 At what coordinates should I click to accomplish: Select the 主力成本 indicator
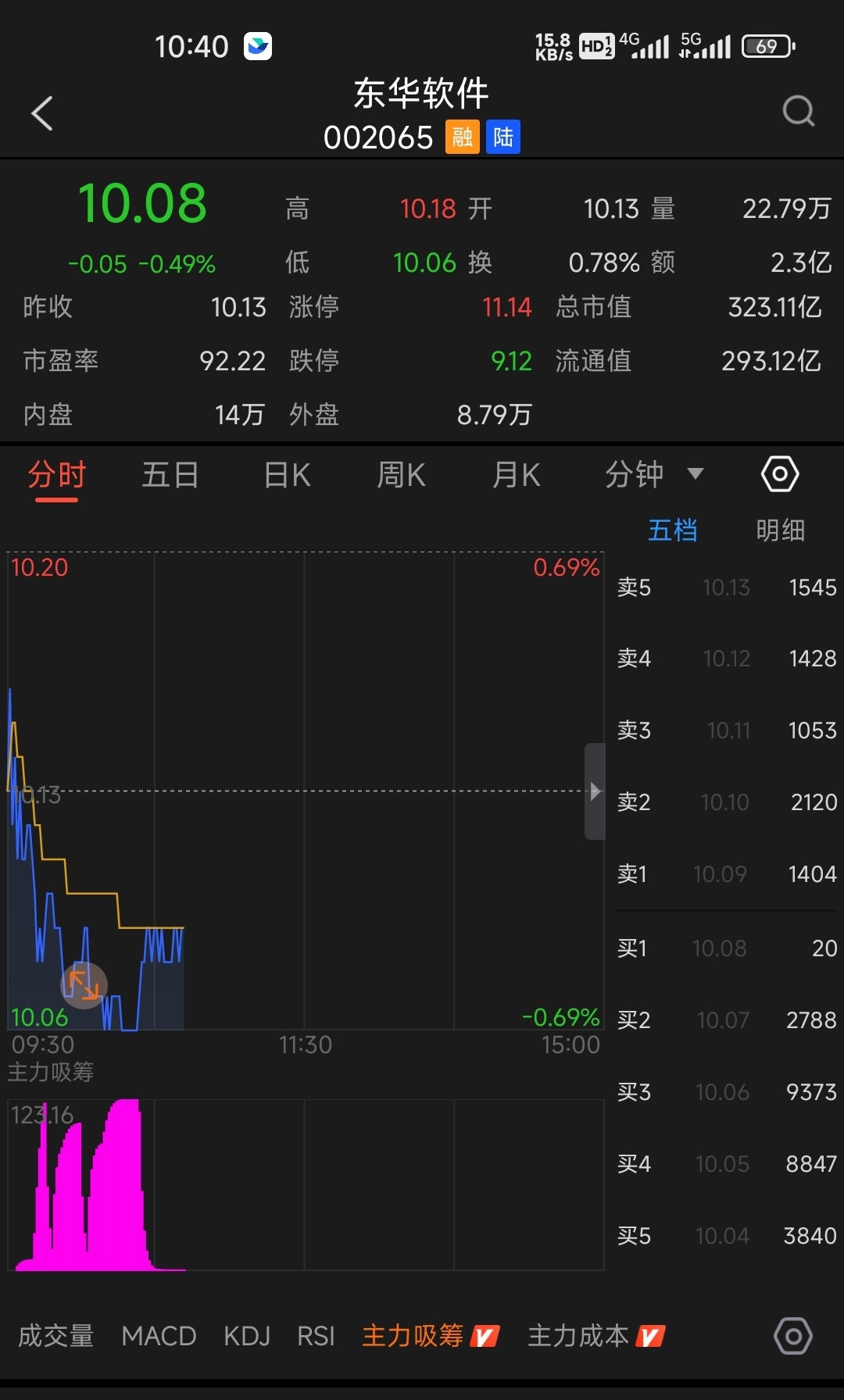coord(578,1336)
